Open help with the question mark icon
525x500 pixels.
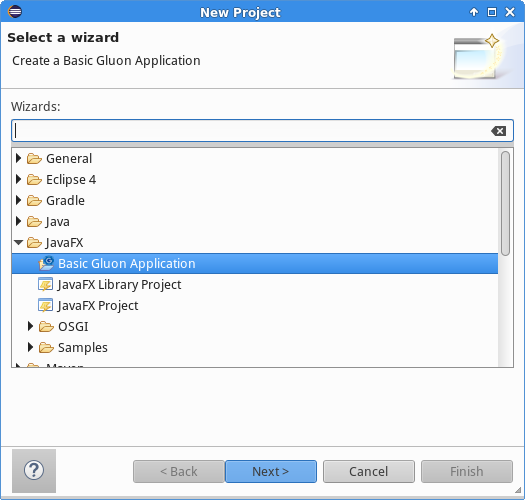[34, 470]
